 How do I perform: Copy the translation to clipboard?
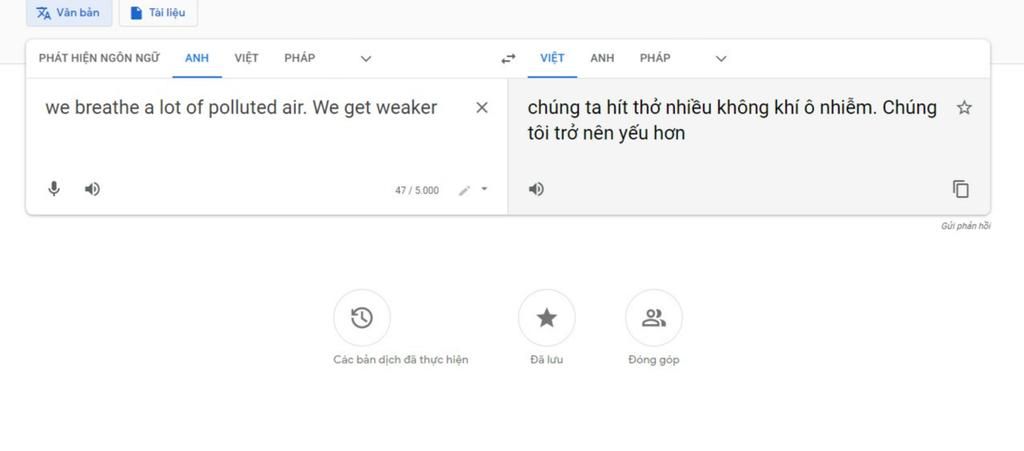(x=961, y=189)
